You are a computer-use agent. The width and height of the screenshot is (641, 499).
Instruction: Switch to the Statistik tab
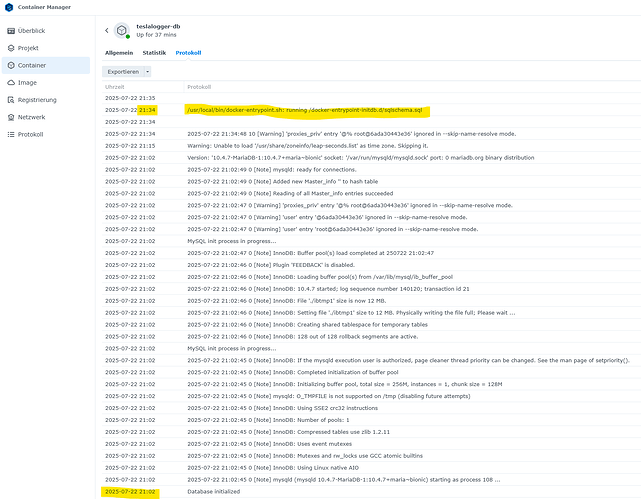click(x=154, y=53)
